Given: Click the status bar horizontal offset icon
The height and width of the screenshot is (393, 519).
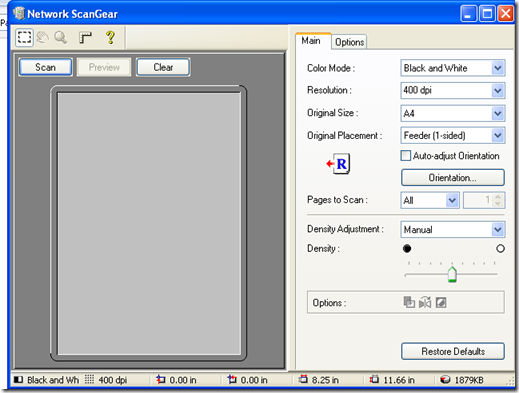Looking at the screenshot, I should (161, 379).
